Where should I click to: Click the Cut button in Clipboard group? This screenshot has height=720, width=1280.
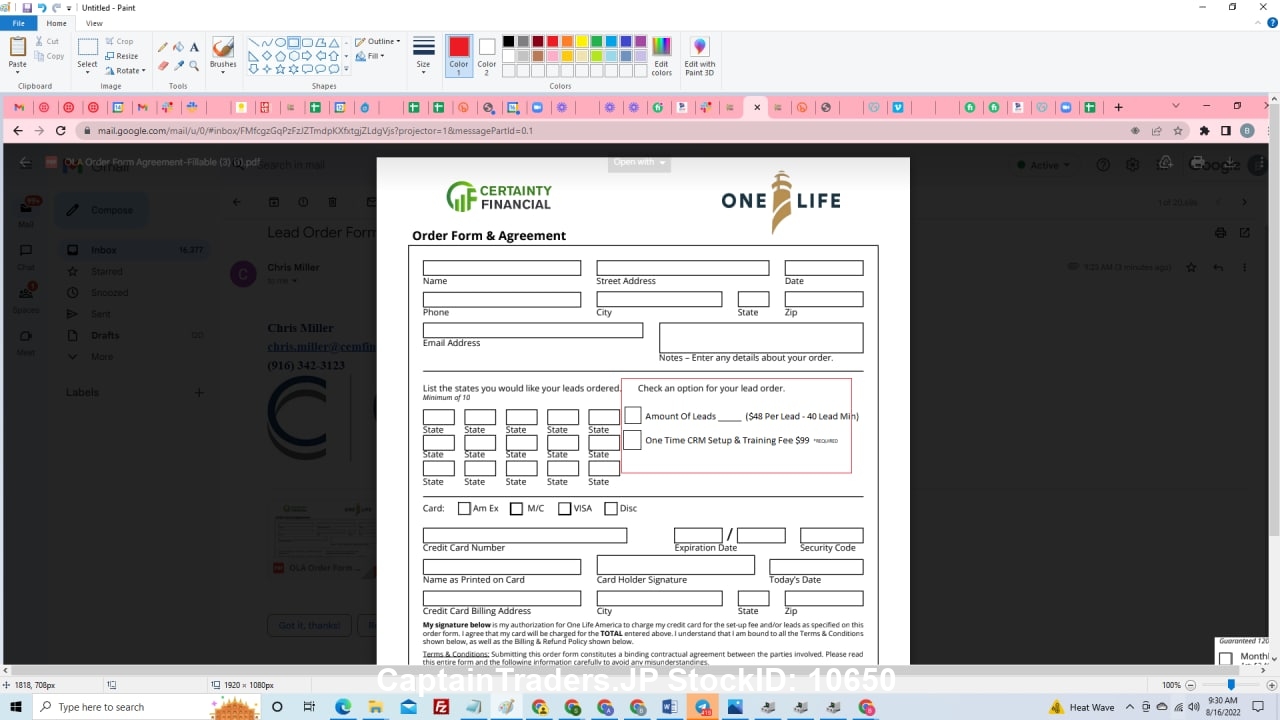(x=48, y=41)
